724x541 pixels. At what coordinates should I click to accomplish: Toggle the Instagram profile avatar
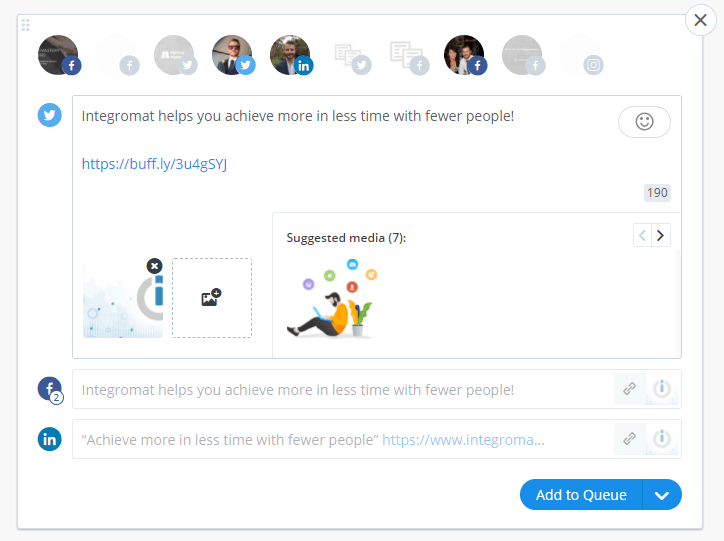(x=580, y=56)
